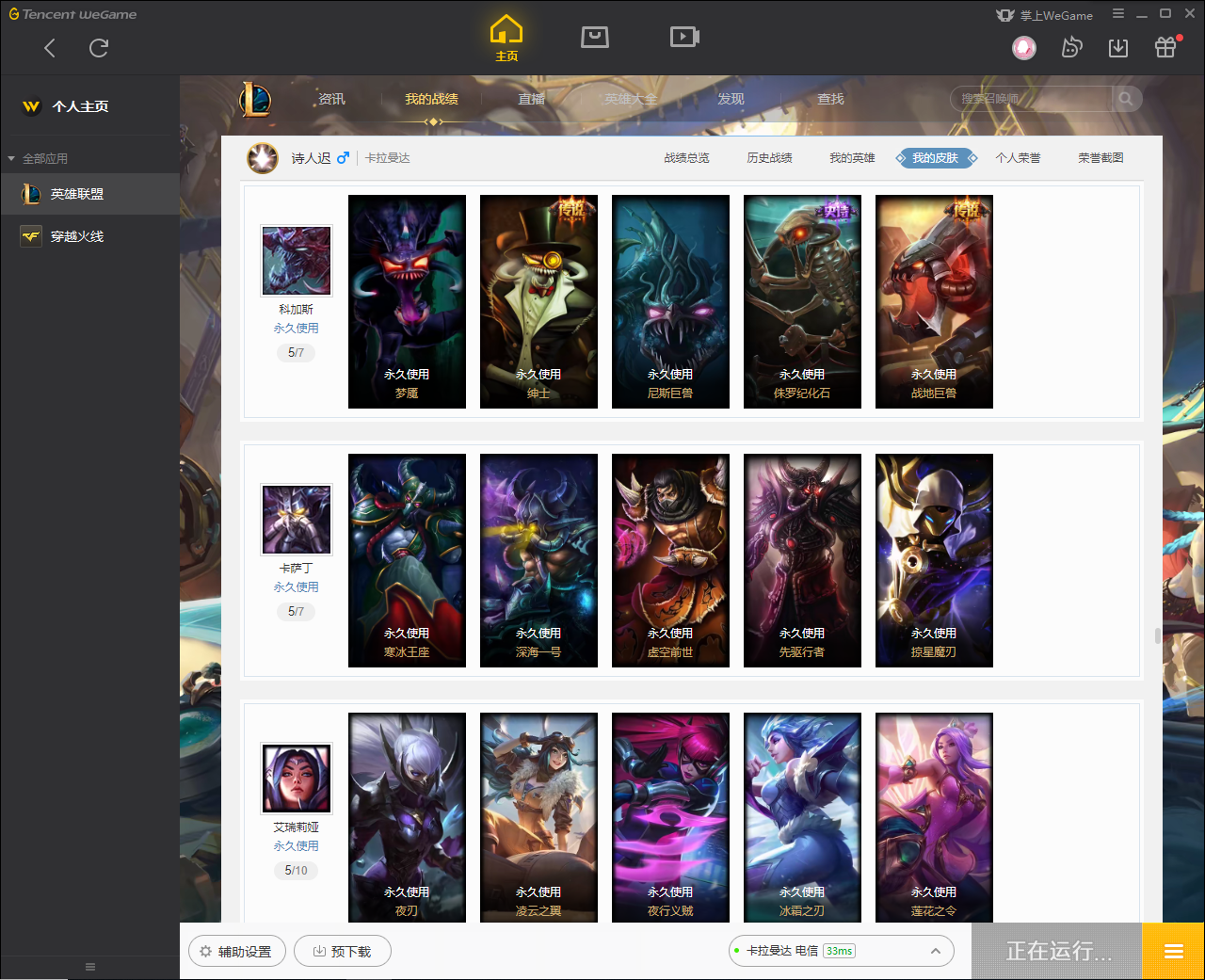Select 英雄联盟 in the sidebar
1205x980 pixels.
pyautogui.click(x=89, y=194)
